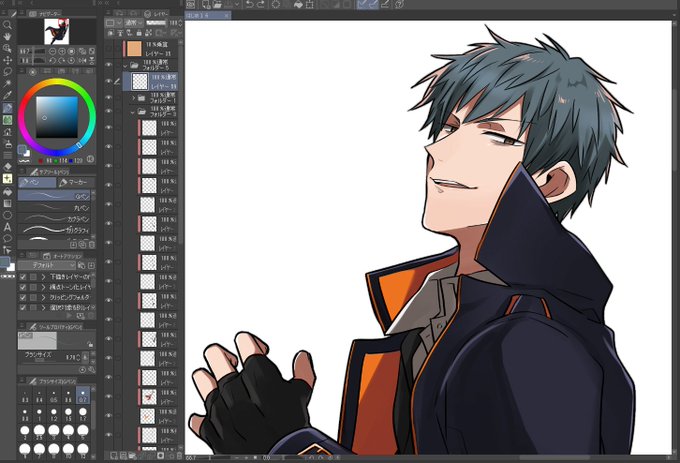Select the Layer panel tab
Screen dimensions: 680x463
157,14
